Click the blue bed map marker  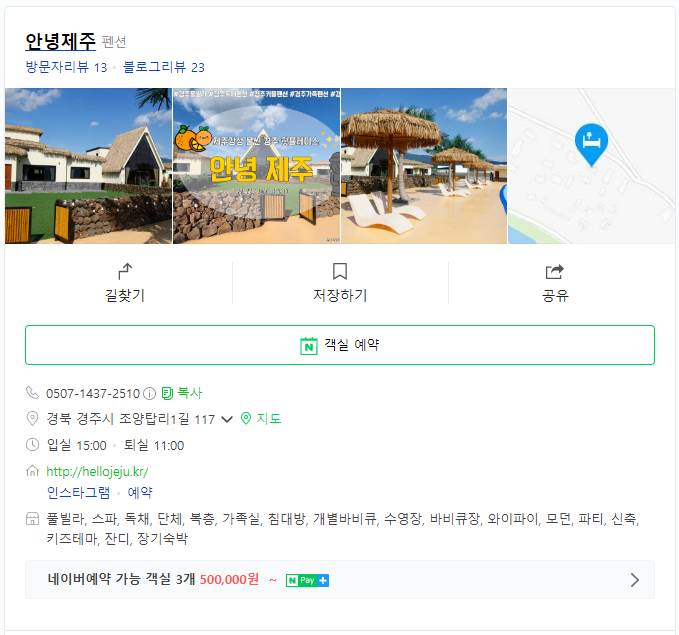point(591,145)
